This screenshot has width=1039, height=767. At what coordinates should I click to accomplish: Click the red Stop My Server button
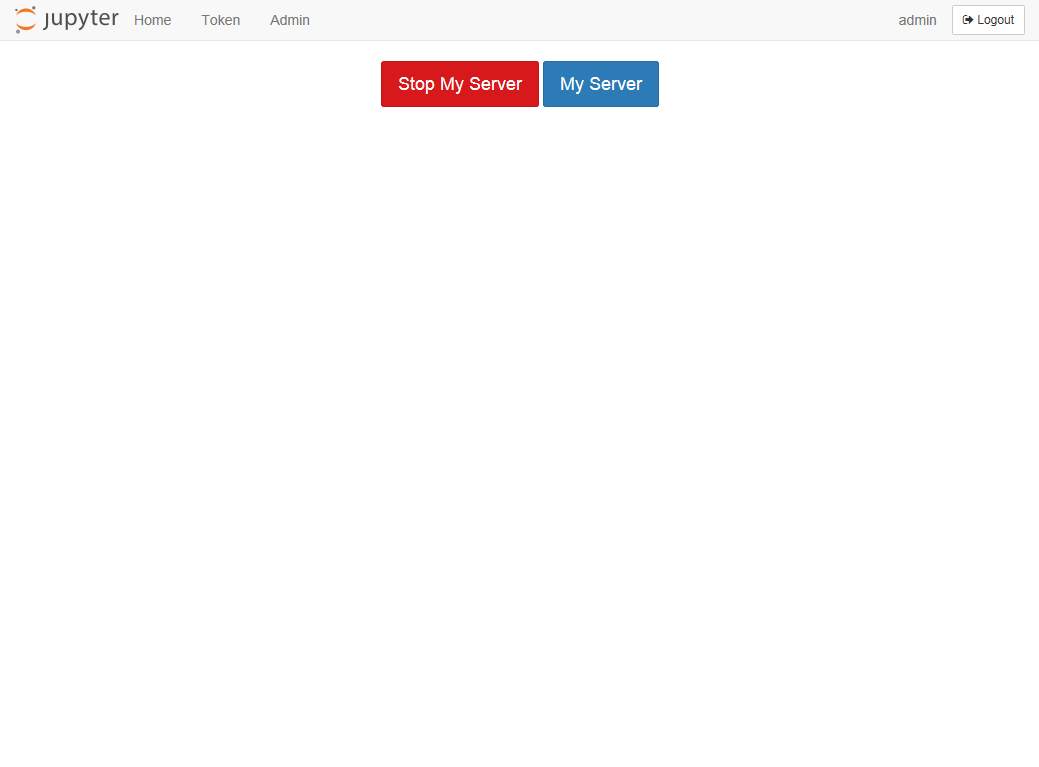(460, 84)
